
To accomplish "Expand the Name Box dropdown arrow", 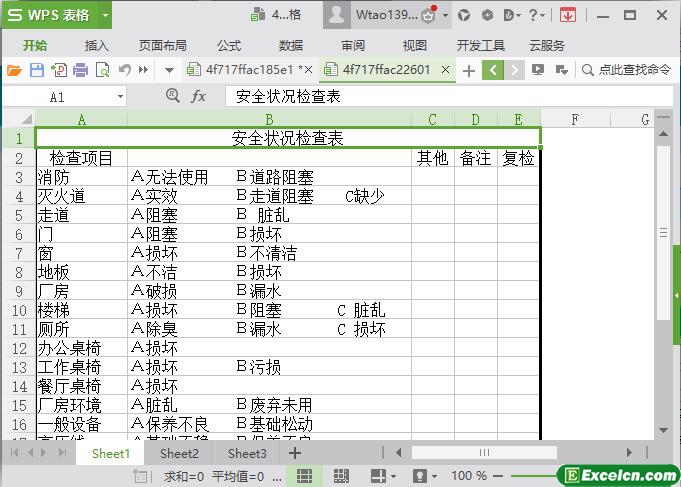I will click(120, 97).
